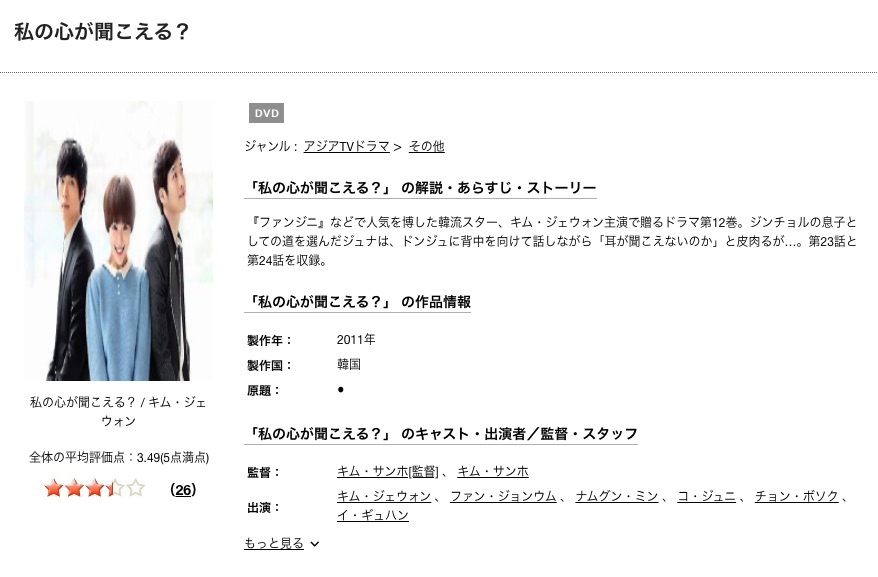The height and width of the screenshot is (577, 878).
Task: Click the second orange rating star
Action: coord(74,488)
